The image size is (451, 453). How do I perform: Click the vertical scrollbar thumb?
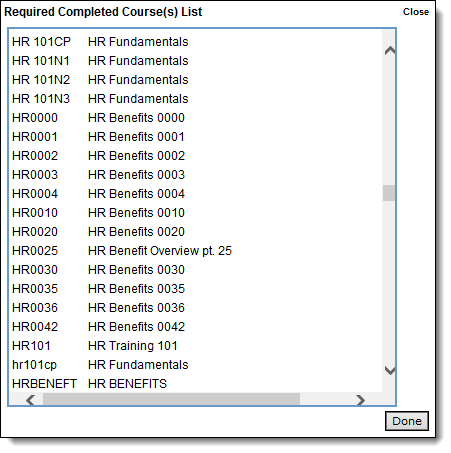(389, 193)
